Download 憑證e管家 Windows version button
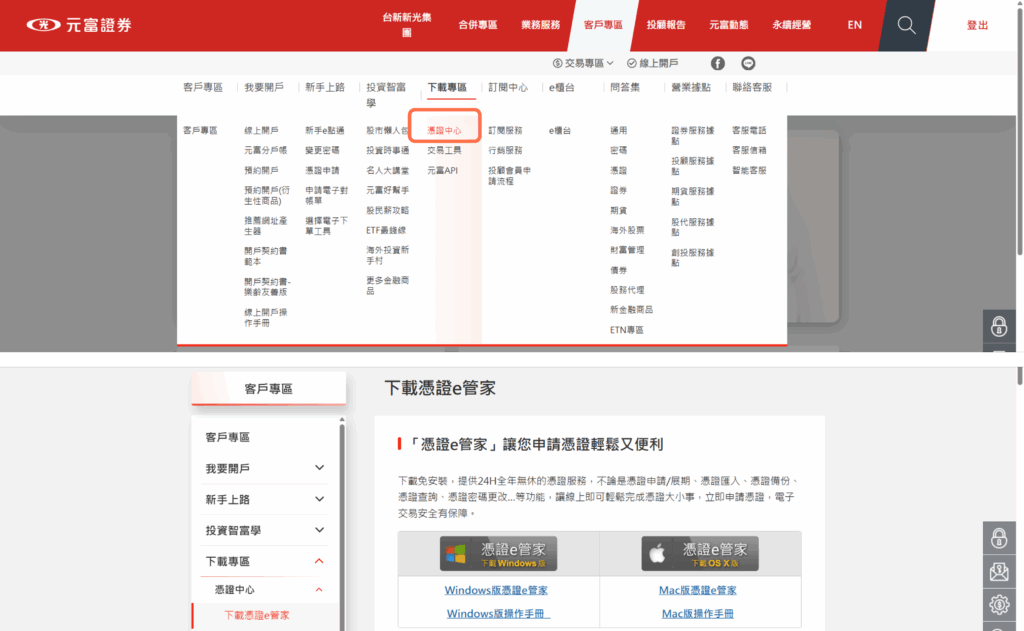Screen dimensions: 1024x631 [498, 553]
